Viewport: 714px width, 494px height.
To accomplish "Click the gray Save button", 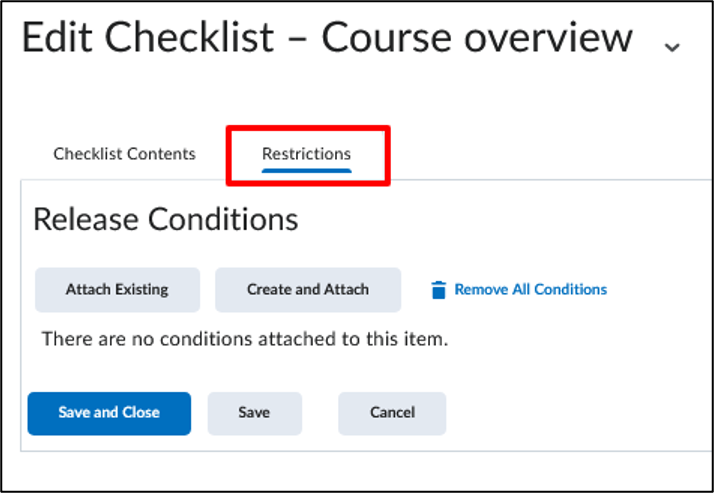I will point(255,413).
